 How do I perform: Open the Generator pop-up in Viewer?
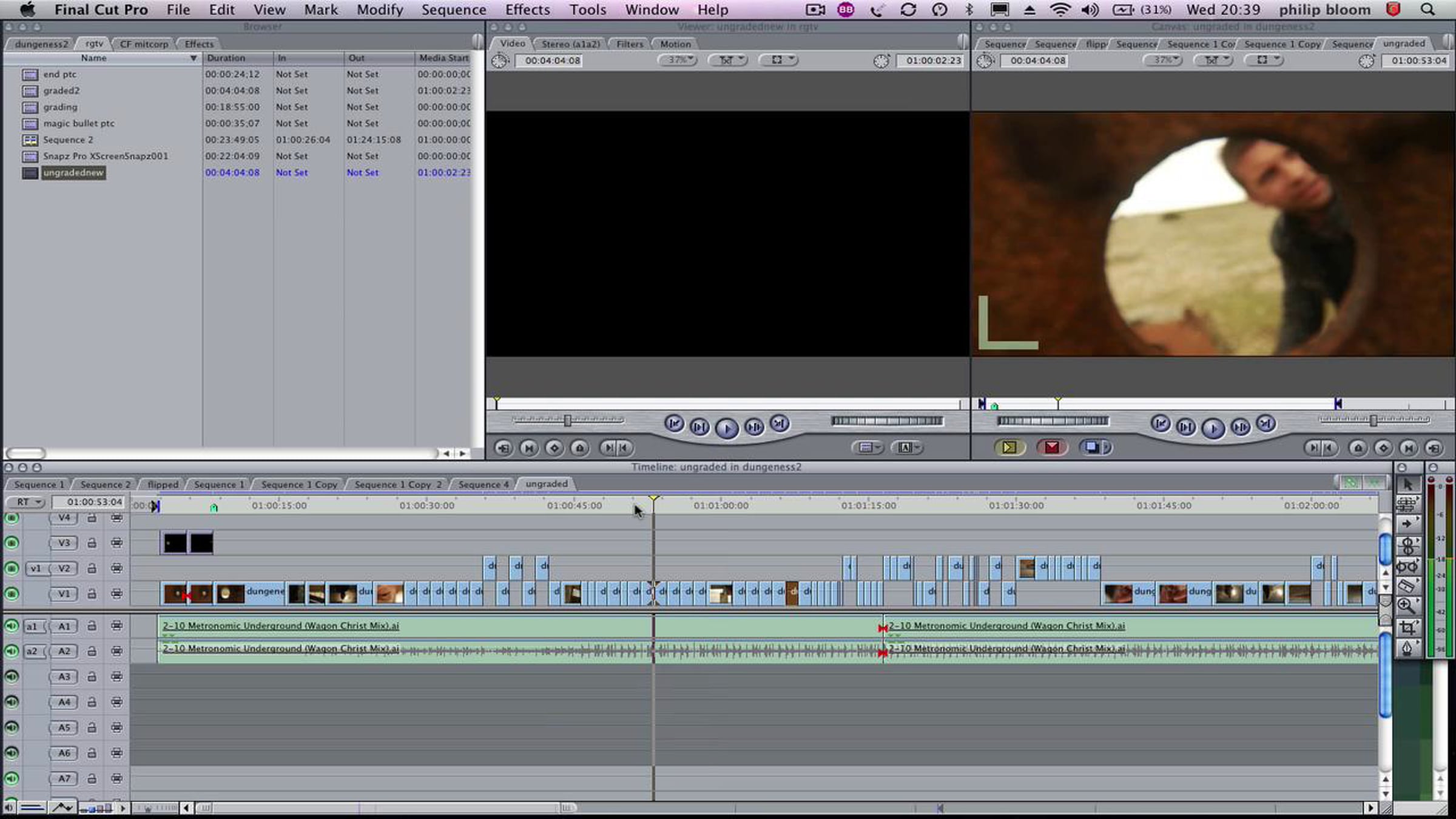908,448
